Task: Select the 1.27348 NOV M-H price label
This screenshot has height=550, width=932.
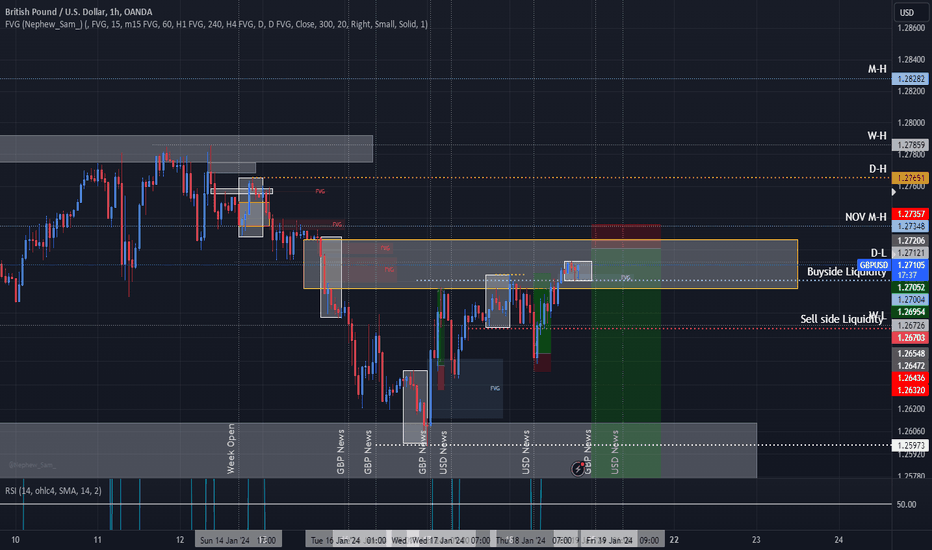Action: 911,226
